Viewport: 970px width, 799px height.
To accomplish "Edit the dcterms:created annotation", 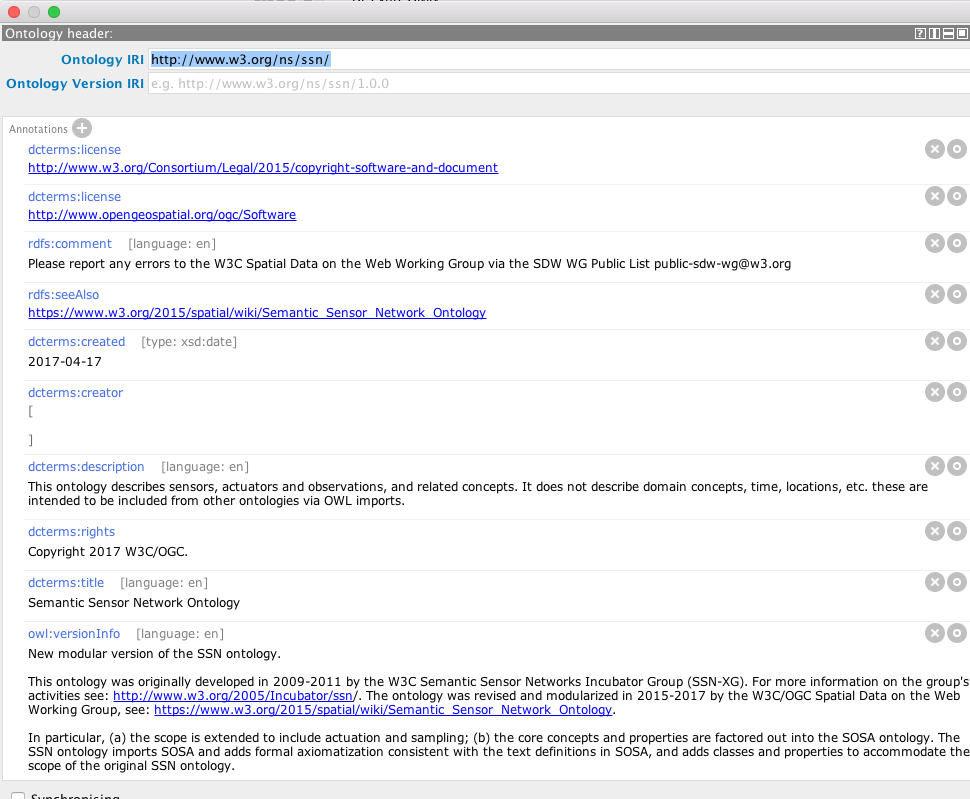I will pyautogui.click(x=956, y=341).
